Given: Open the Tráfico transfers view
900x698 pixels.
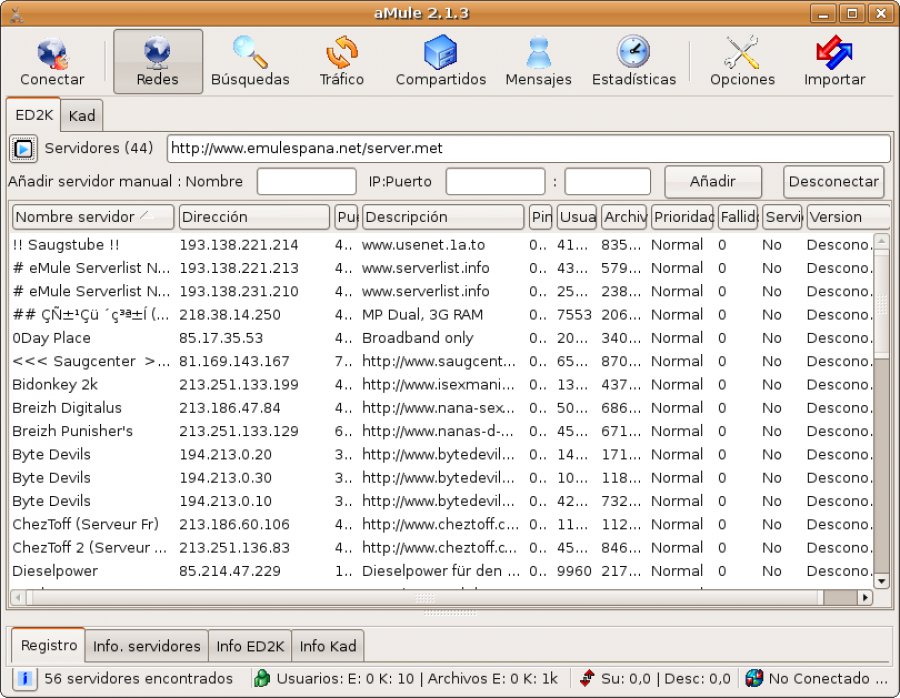Looking at the screenshot, I should pyautogui.click(x=342, y=61).
